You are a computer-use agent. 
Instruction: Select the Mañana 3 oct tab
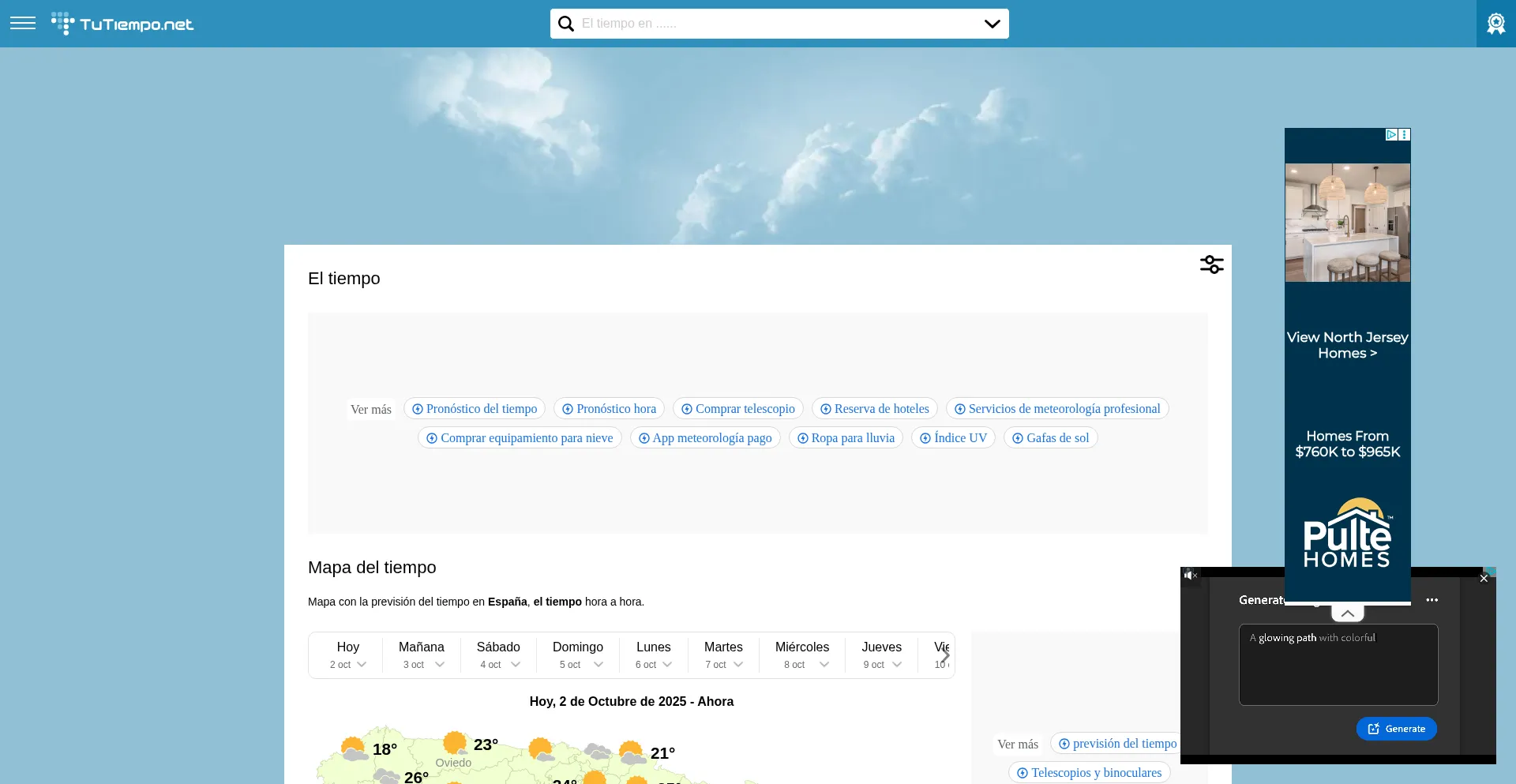pyautogui.click(x=422, y=655)
